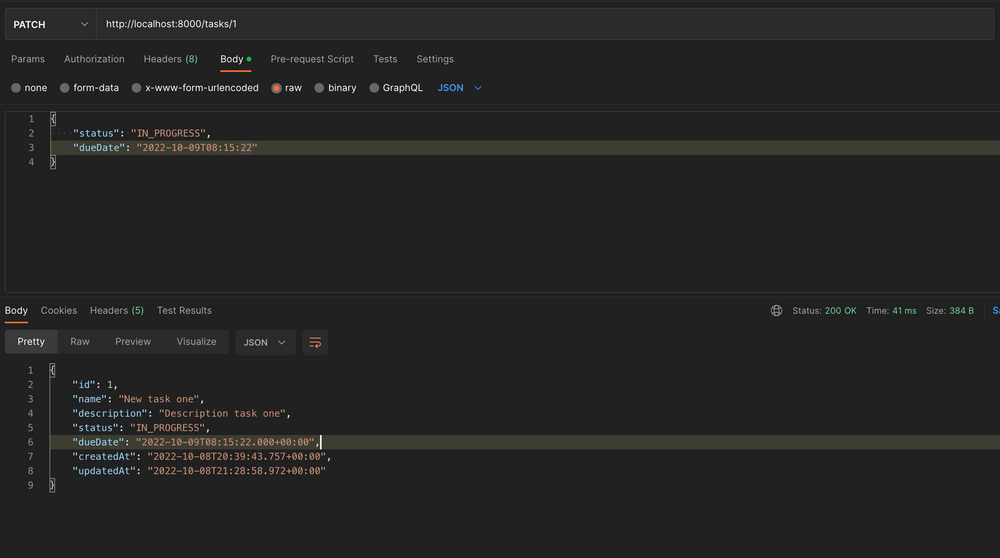Select the raw body option
1000x558 pixels.
[x=286, y=88]
